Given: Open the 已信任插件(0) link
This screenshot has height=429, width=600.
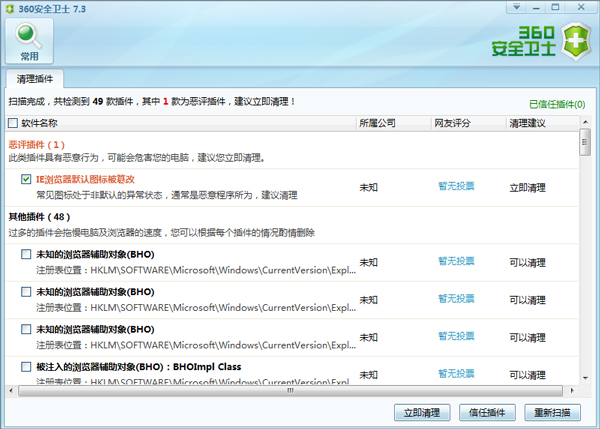Looking at the screenshot, I should click(x=557, y=104).
